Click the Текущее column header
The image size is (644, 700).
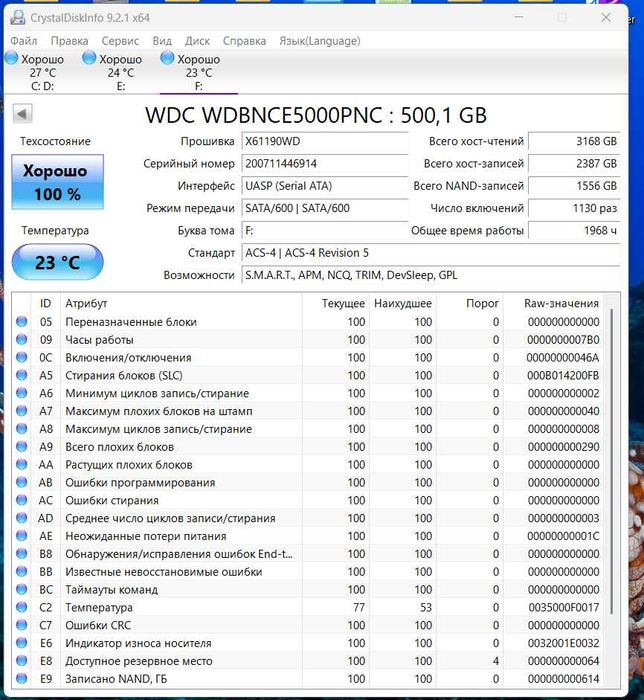336,304
